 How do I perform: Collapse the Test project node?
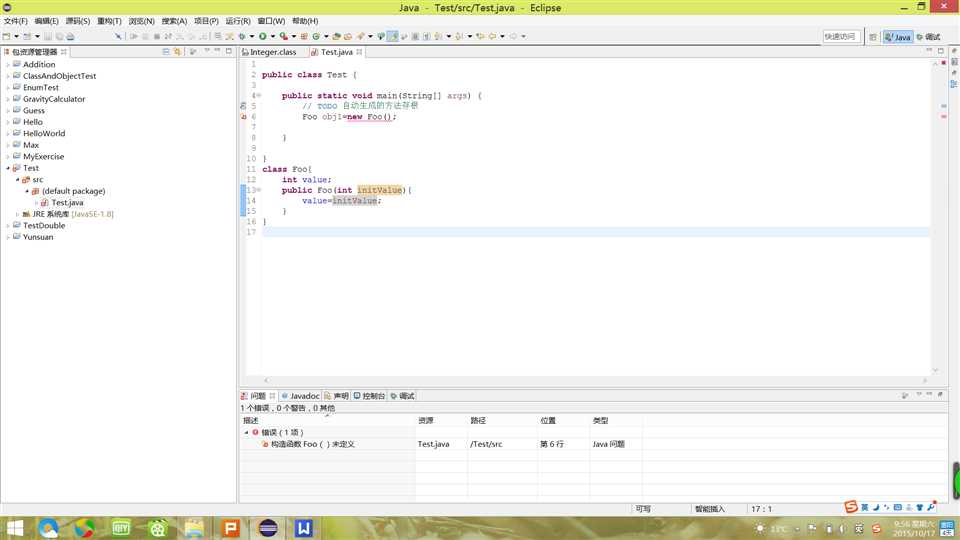[8, 168]
